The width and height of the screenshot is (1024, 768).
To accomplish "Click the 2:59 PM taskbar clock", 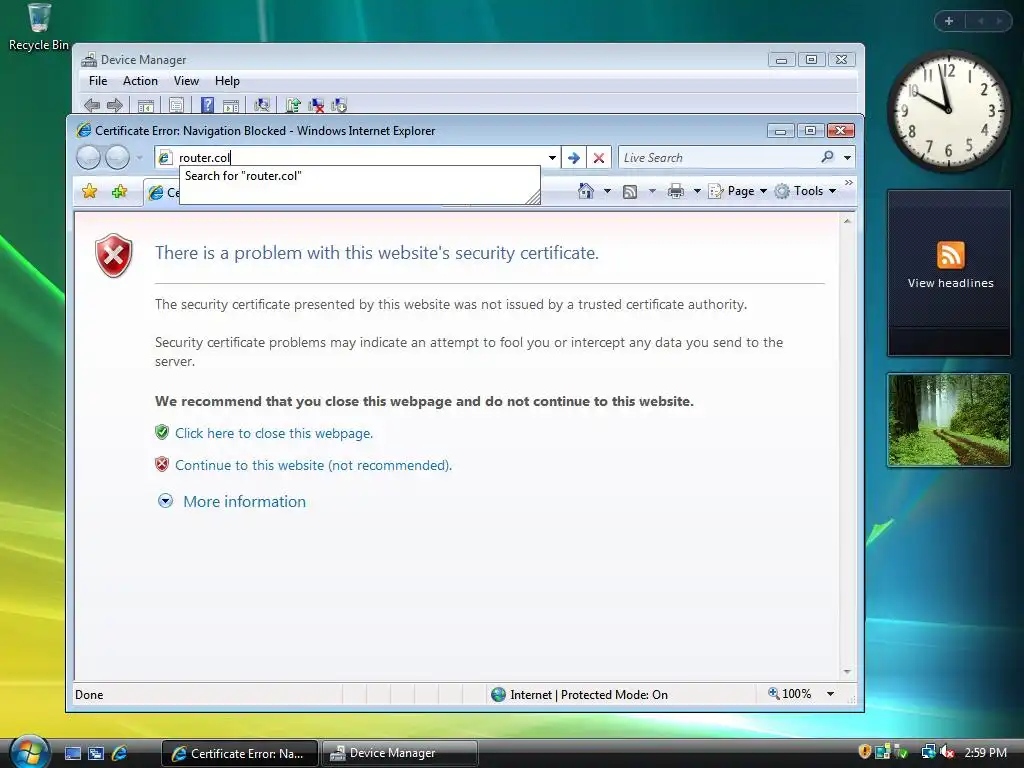I will (985, 752).
